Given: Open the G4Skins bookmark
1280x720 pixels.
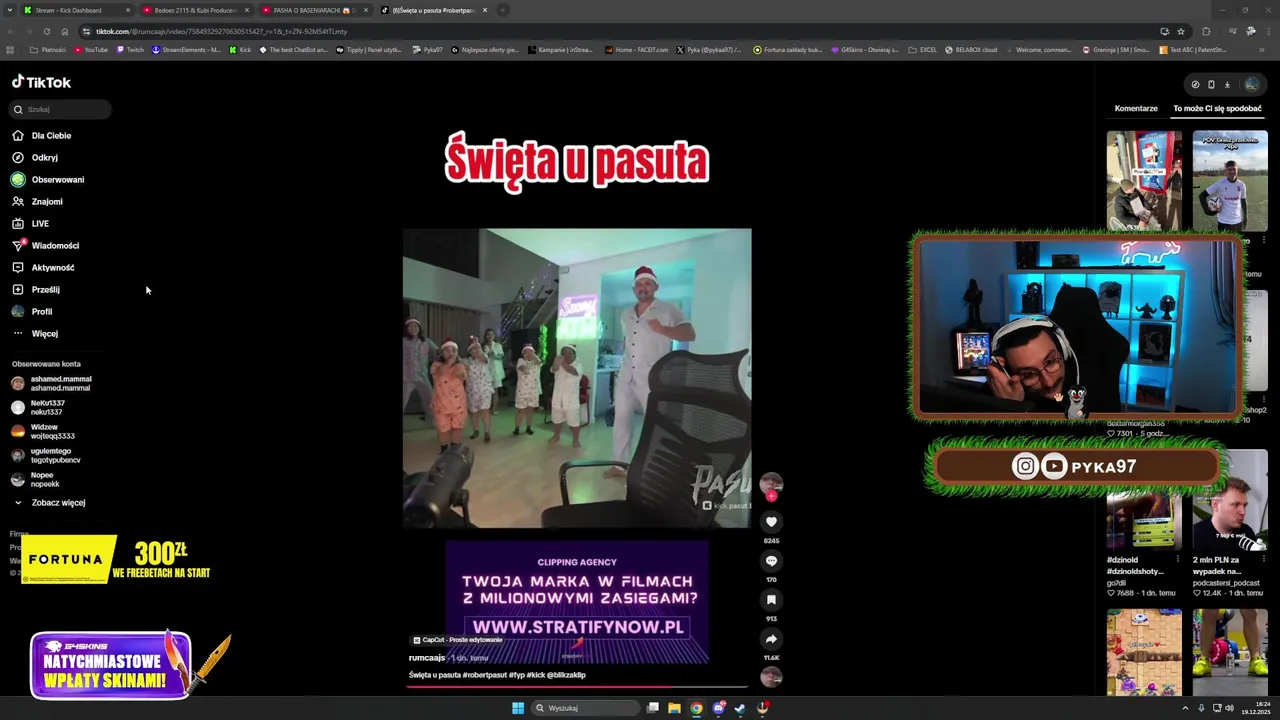Looking at the screenshot, I should coord(864,49).
